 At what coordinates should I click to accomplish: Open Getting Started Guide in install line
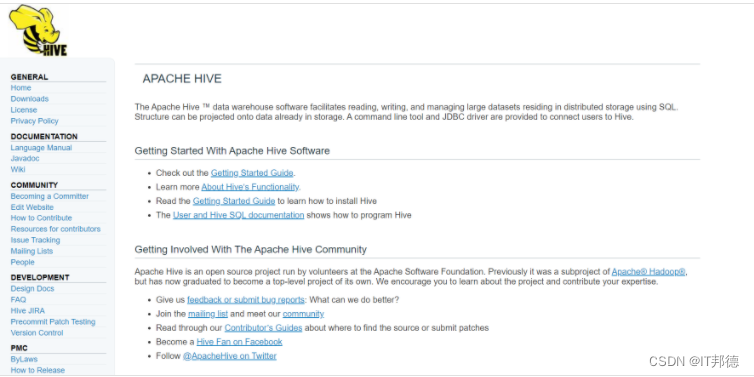pos(234,201)
